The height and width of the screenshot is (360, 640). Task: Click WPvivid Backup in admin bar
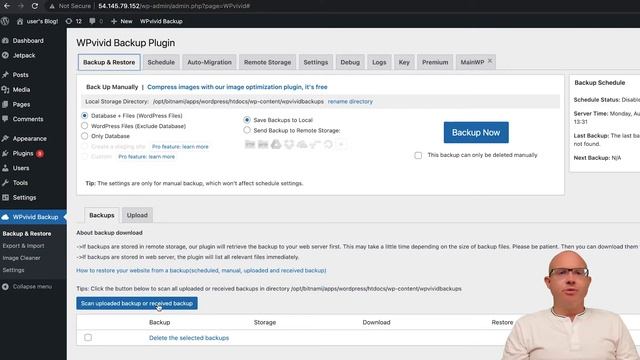click(x=161, y=21)
